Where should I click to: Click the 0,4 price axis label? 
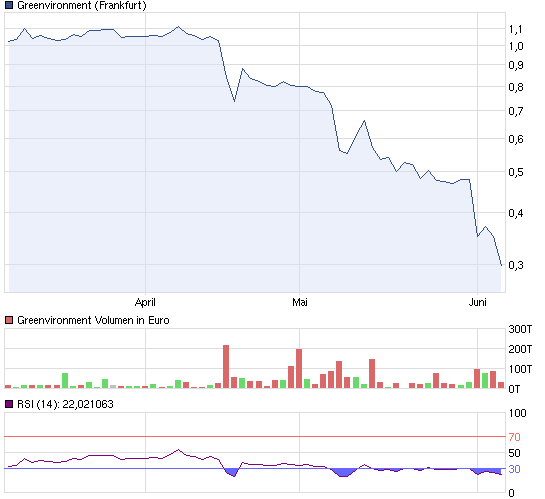tap(516, 213)
